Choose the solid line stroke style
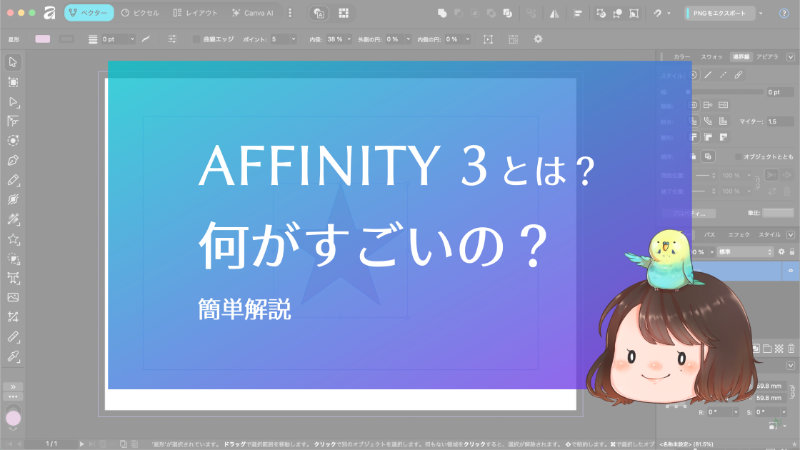 point(708,75)
